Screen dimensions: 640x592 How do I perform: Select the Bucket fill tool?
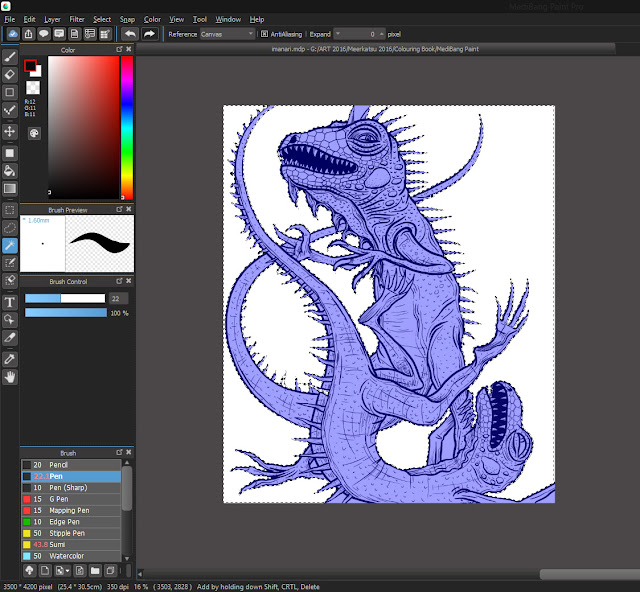click(10, 170)
